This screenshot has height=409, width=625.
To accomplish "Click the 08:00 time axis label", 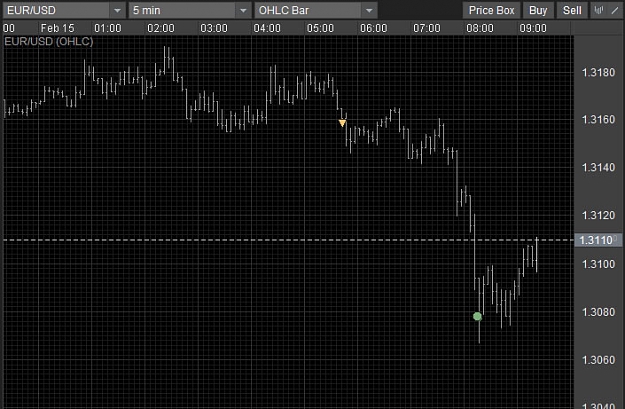I will (x=480, y=28).
